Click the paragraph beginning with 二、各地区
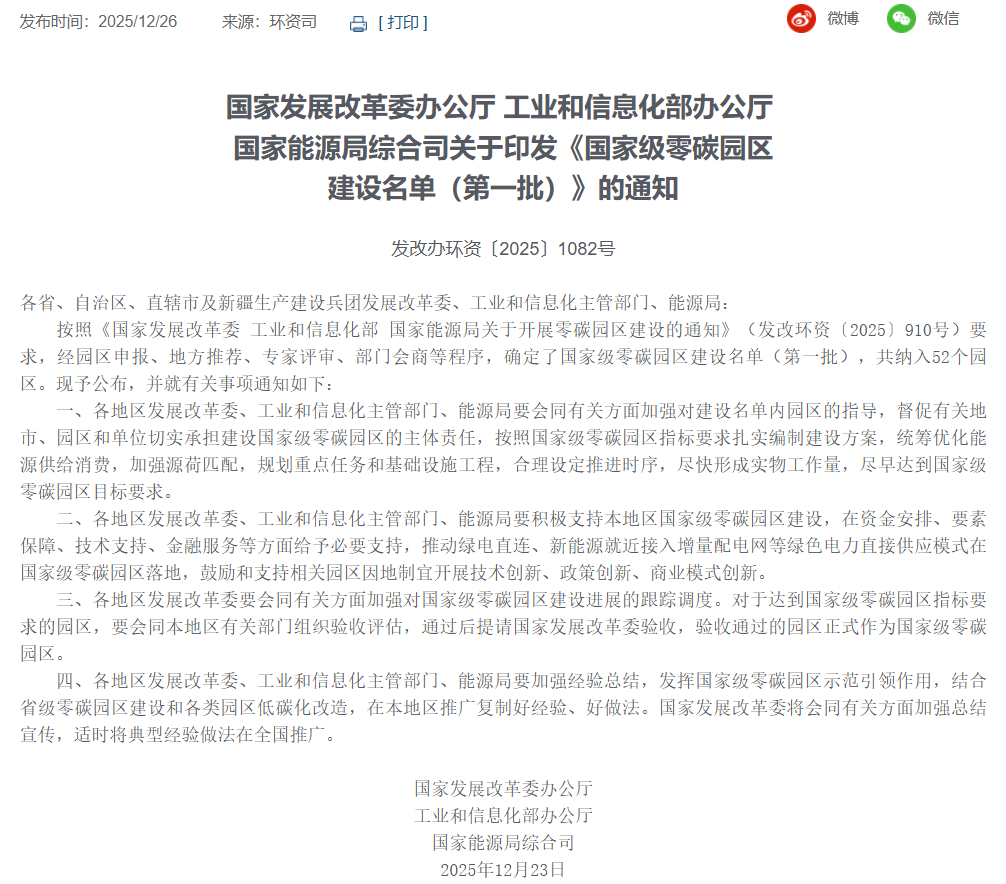The width and height of the screenshot is (1006, 884). (503, 546)
